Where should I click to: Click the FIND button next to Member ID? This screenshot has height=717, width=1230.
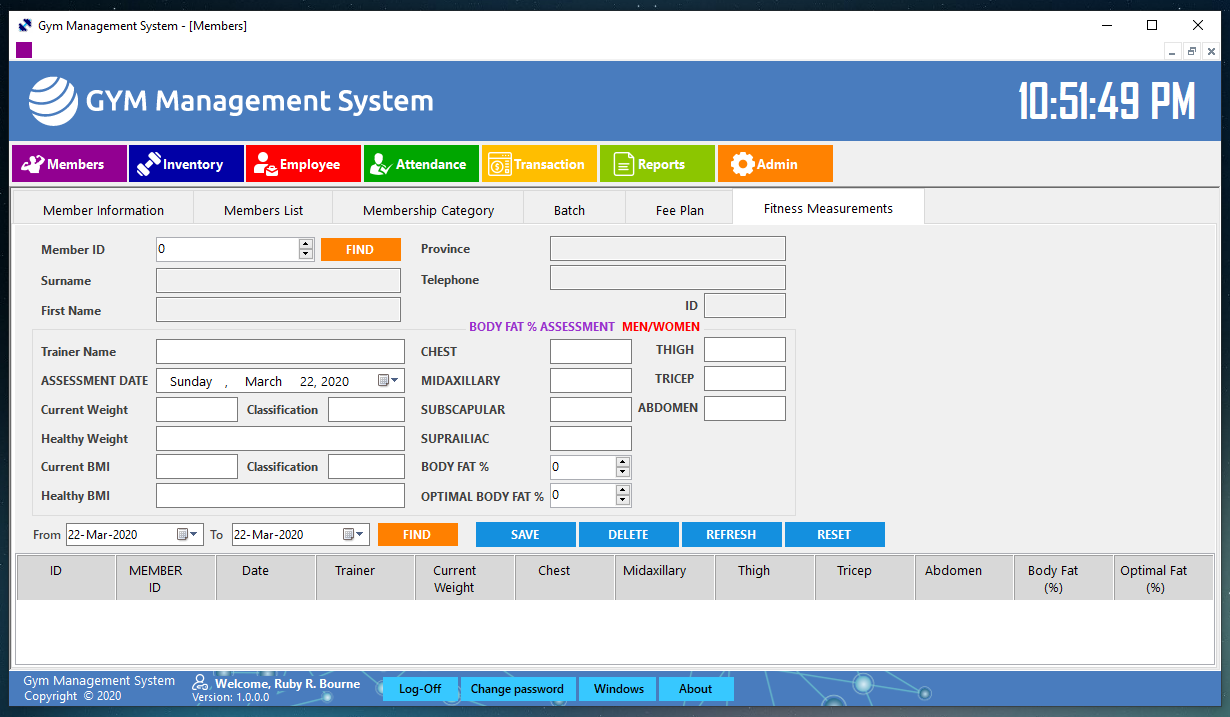tap(360, 249)
